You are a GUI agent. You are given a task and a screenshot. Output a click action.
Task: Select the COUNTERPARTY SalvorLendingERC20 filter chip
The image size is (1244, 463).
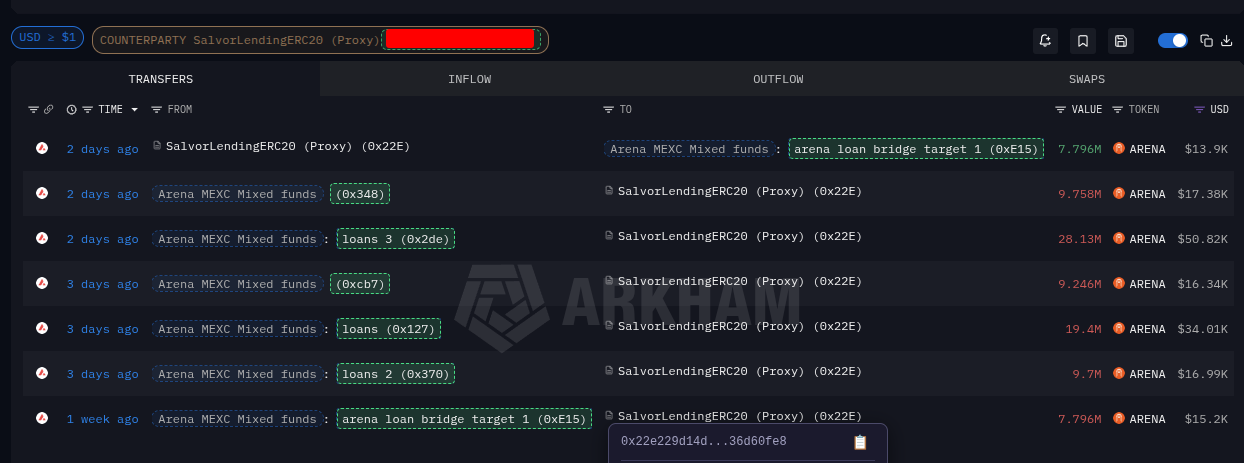[x=320, y=40]
